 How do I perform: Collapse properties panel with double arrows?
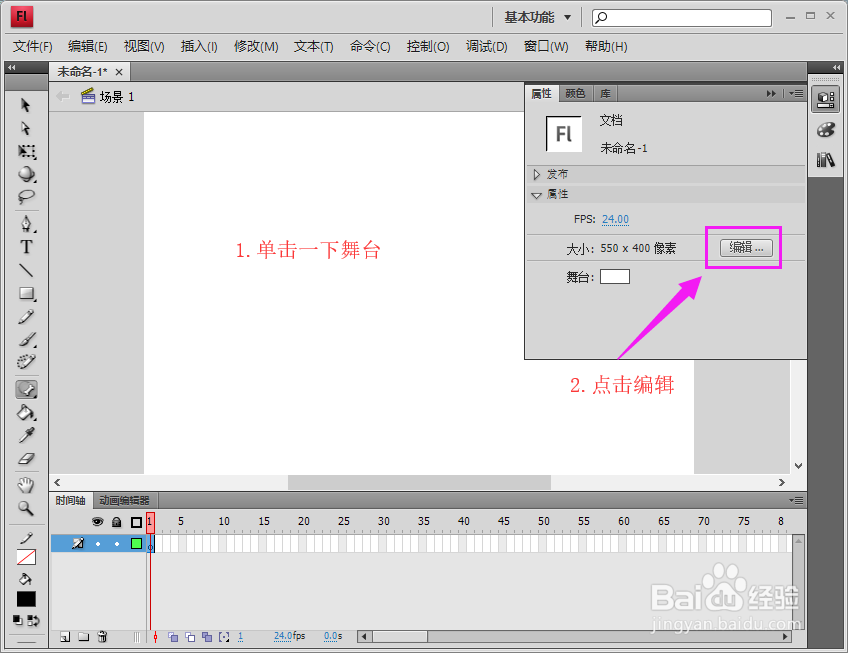(771, 94)
